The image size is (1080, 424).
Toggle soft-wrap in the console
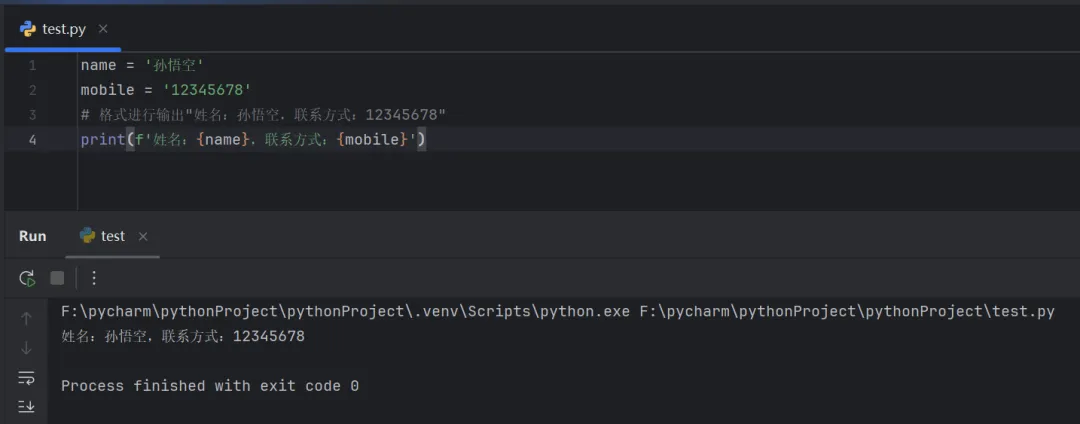27,378
